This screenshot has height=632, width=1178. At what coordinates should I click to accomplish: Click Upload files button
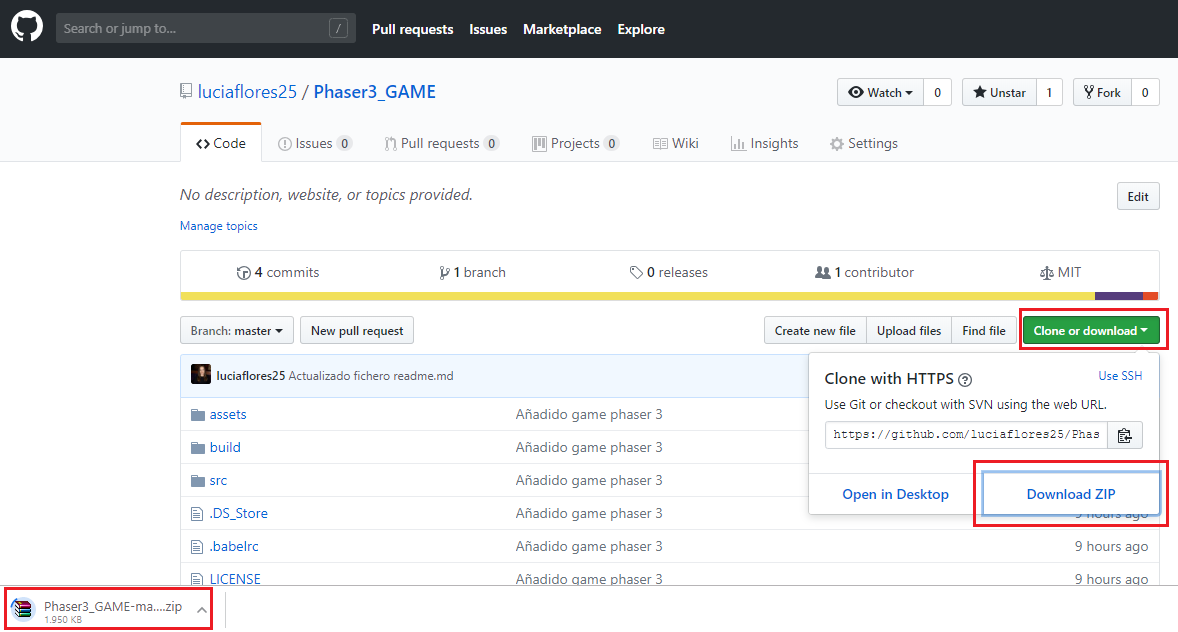[908, 331]
